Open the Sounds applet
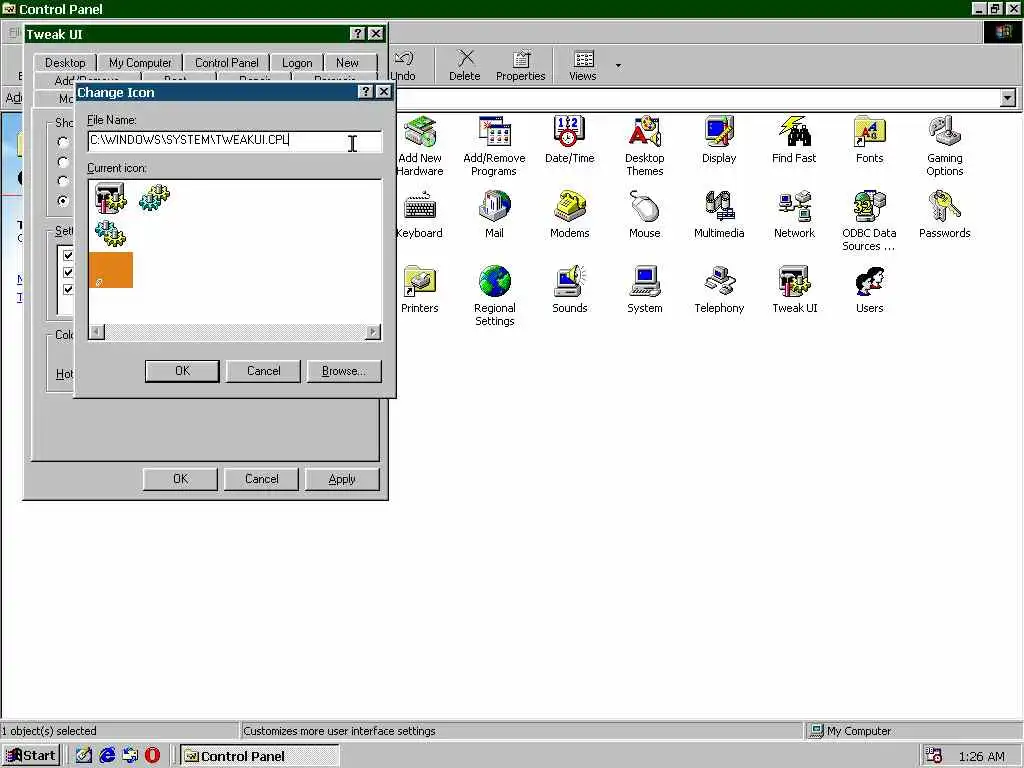Image resolution: width=1024 pixels, height=768 pixels. 569,289
